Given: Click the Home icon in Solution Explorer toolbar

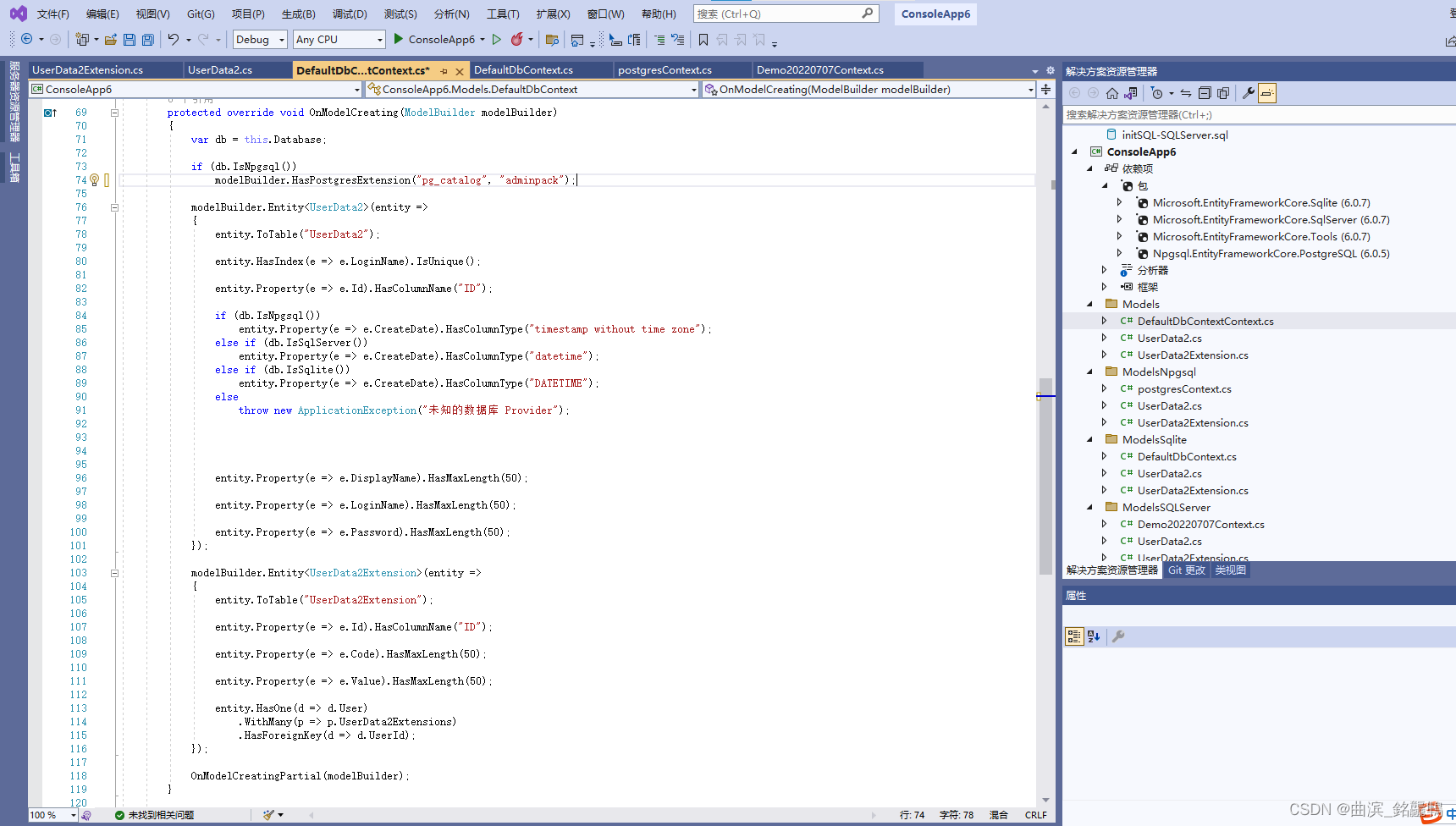Looking at the screenshot, I should coord(1112,93).
